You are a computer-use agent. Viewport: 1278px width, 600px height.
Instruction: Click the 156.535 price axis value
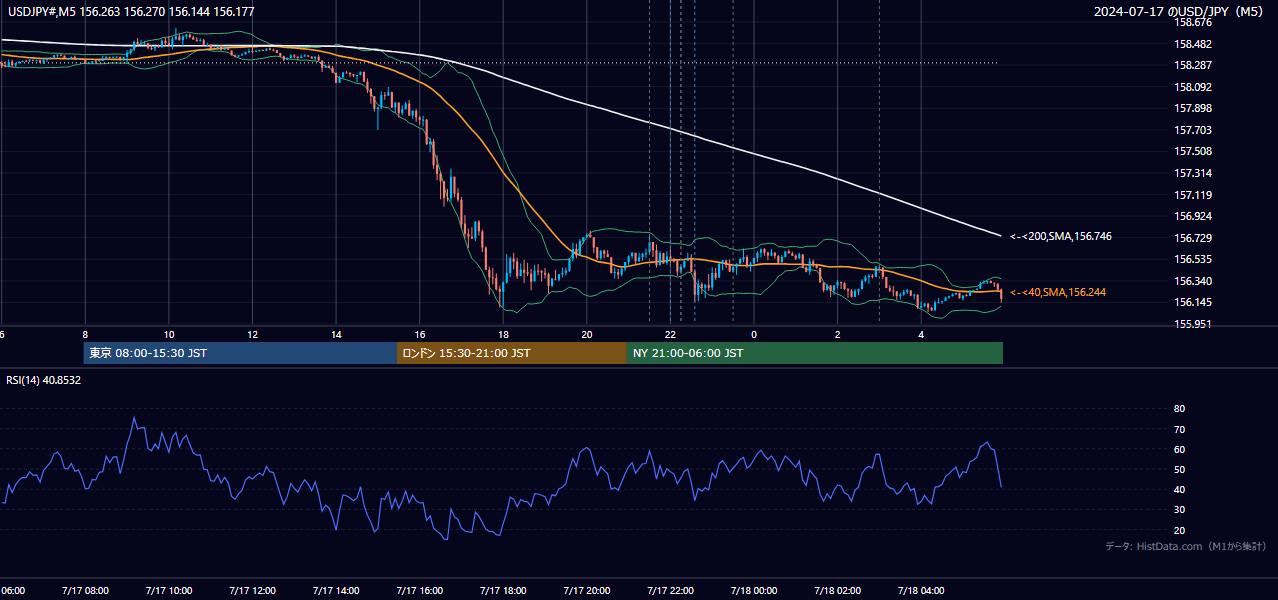(x=1193, y=259)
